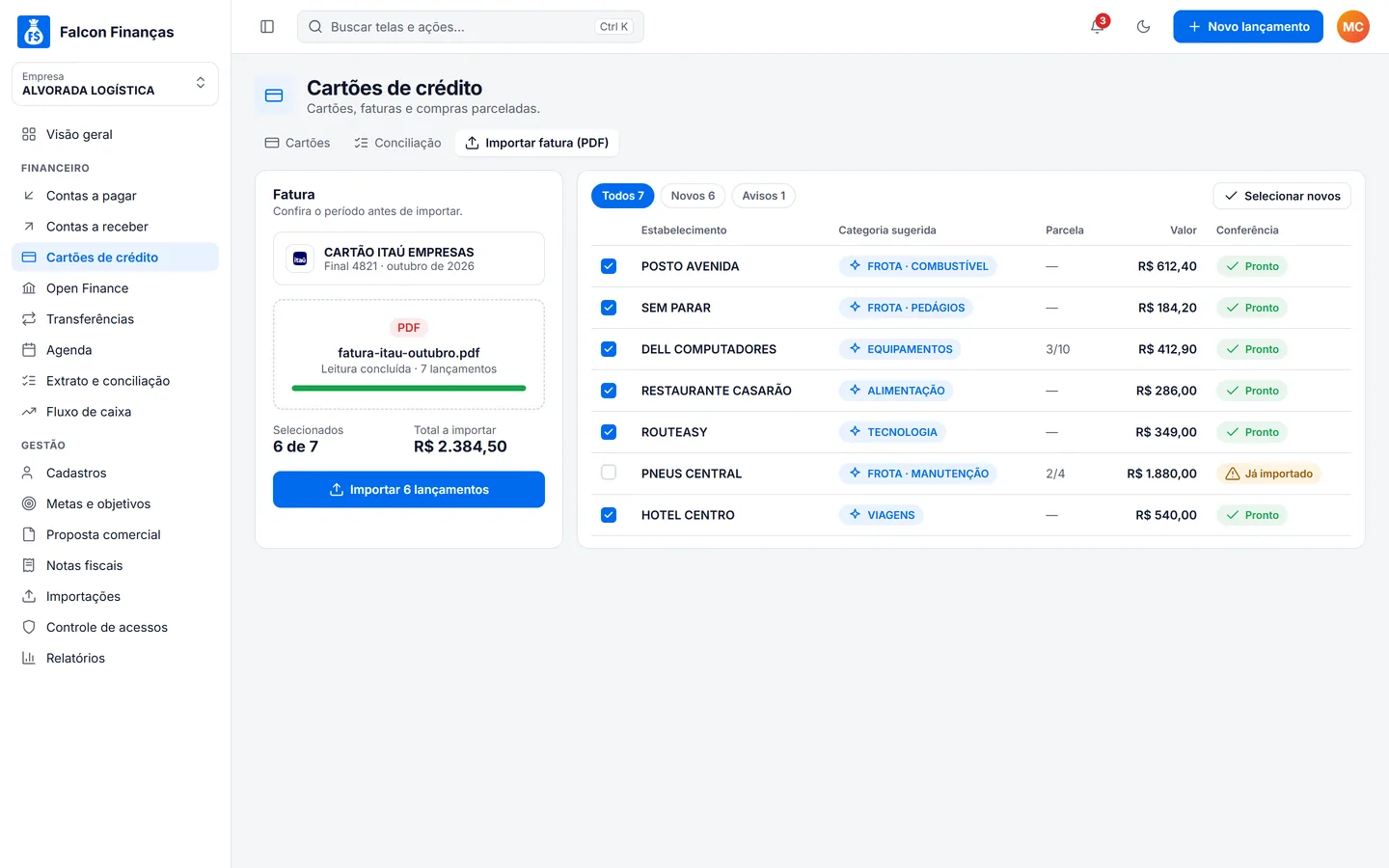1389x868 pixels.
Task: Open the CARTÃO ITAÚ EMPRESAS card selector
Action: point(409,258)
